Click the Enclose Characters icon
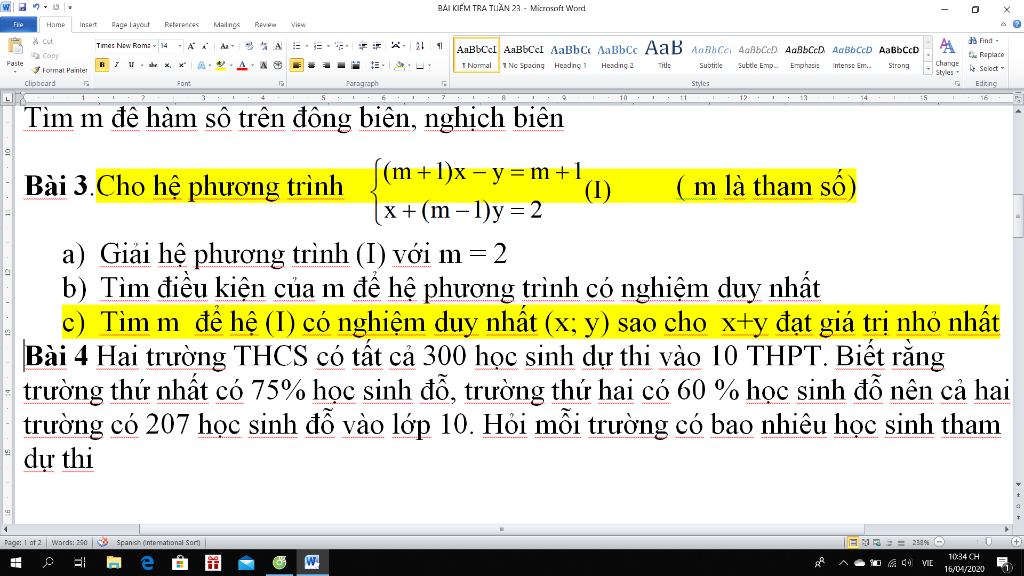 pyautogui.click(x=278, y=65)
